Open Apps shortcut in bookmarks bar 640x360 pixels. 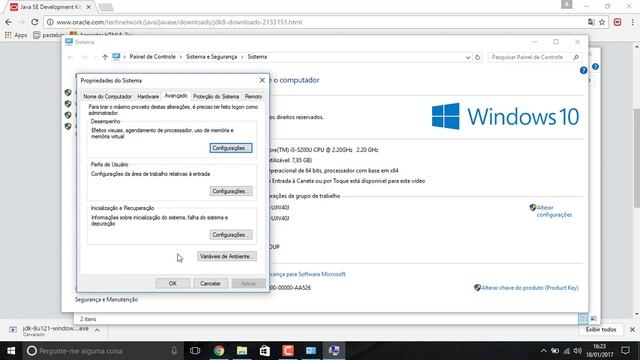point(16,35)
